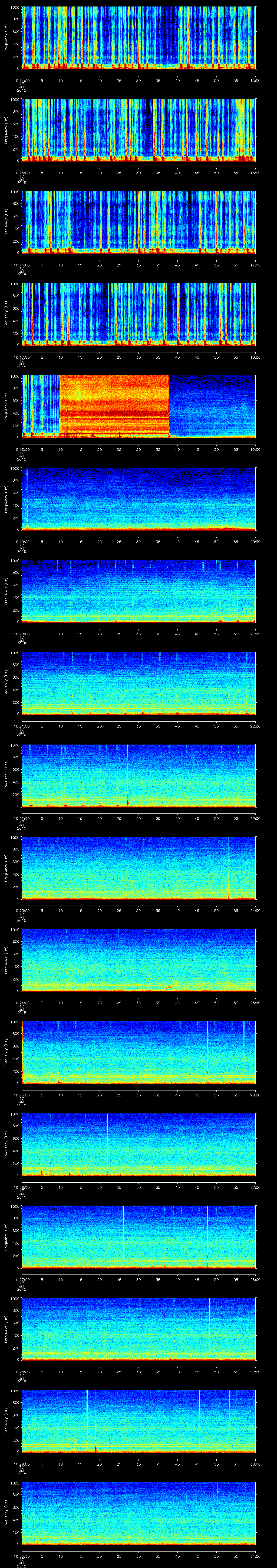This screenshot has width=277, height=1568.
Task: Click the spectrogram panel ending at 27:00
Action: pyautogui.click(x=139, y=1145)
